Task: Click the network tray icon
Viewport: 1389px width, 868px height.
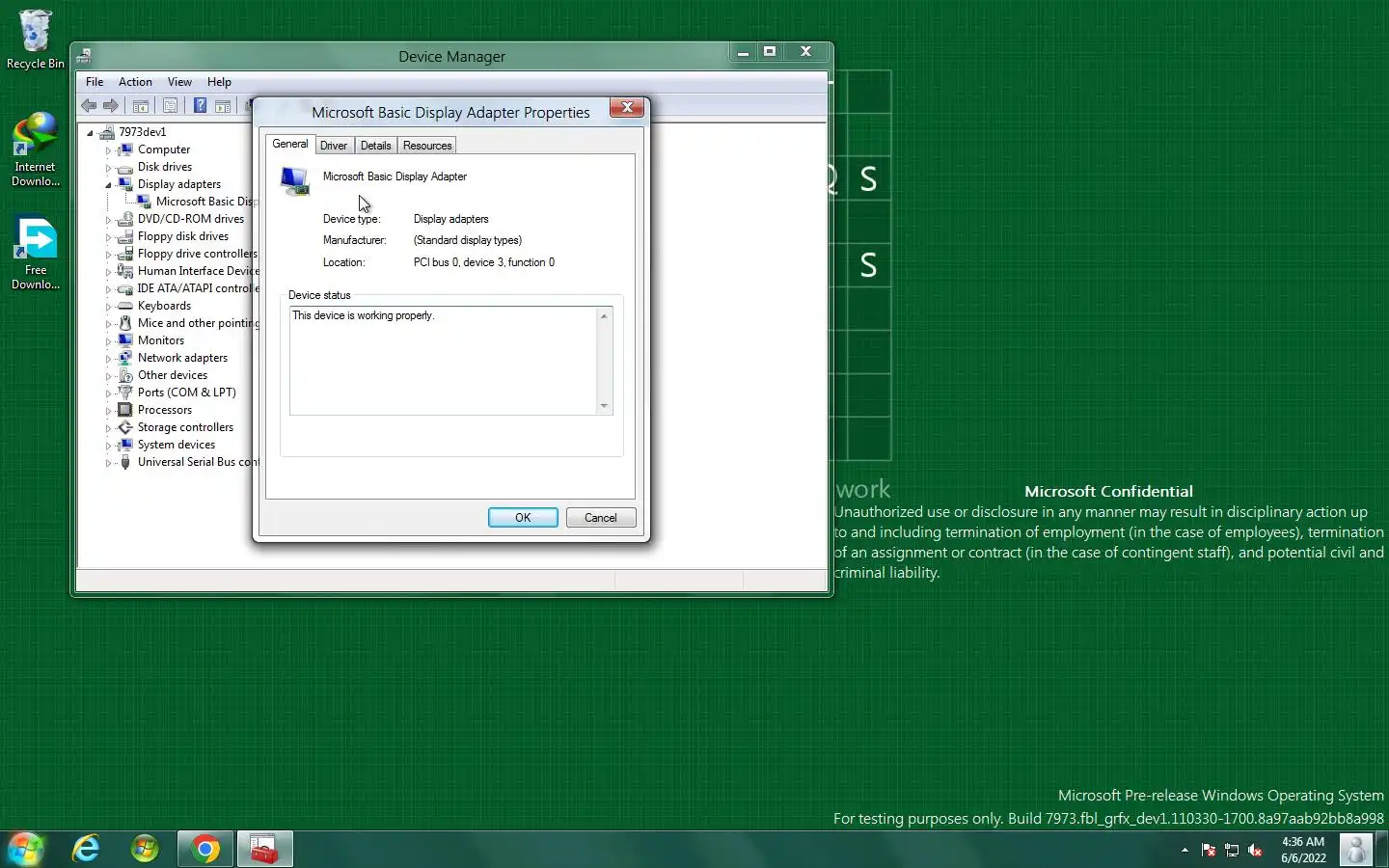Action: (1232, 850)
